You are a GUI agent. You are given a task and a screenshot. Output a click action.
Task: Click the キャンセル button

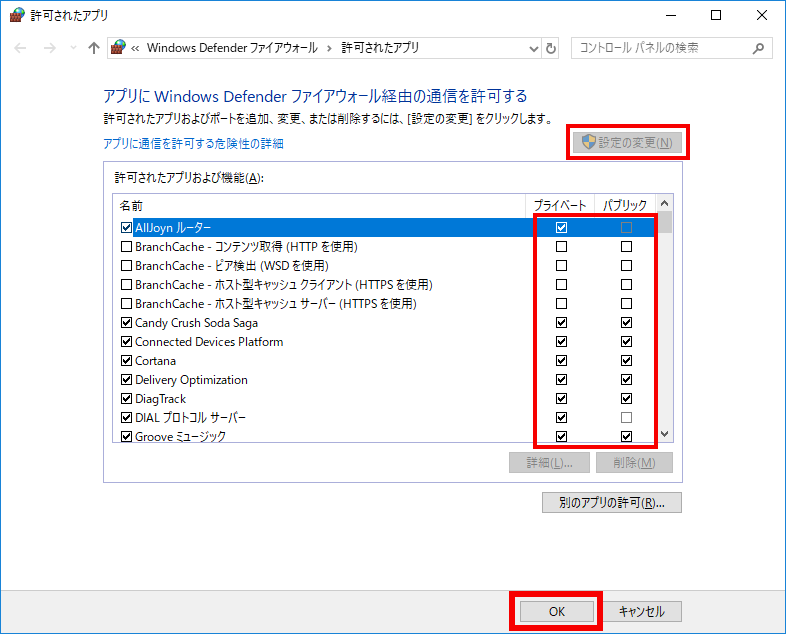click(642, 611)
